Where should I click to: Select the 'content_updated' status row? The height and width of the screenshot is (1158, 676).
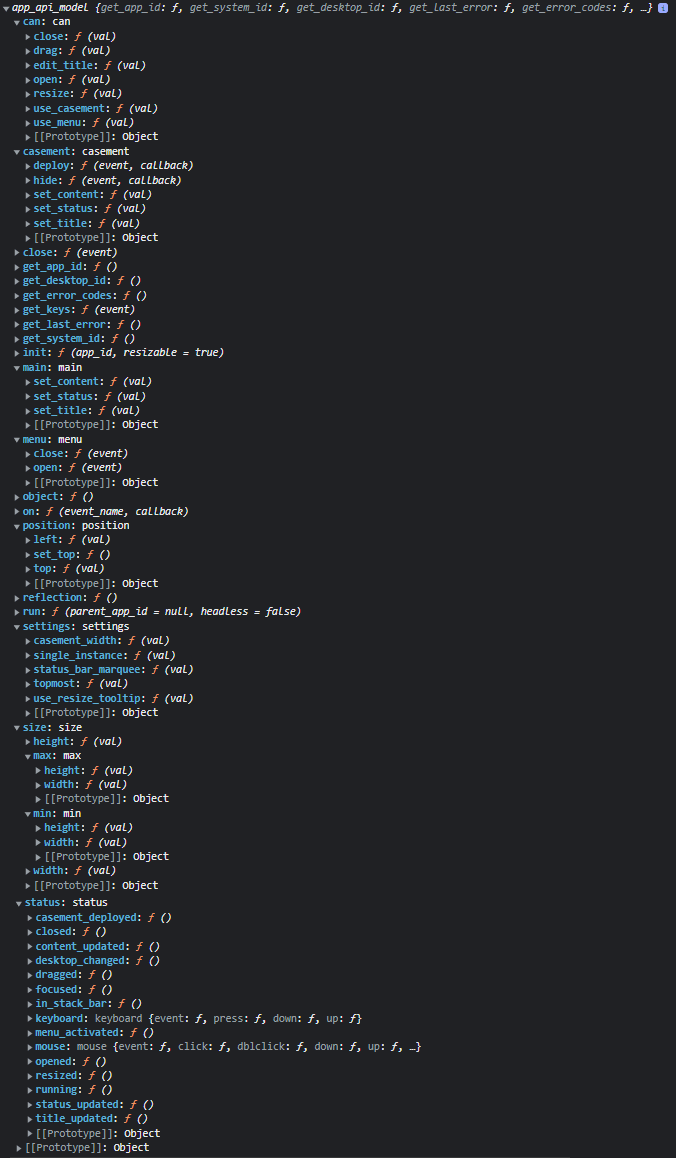93,947
